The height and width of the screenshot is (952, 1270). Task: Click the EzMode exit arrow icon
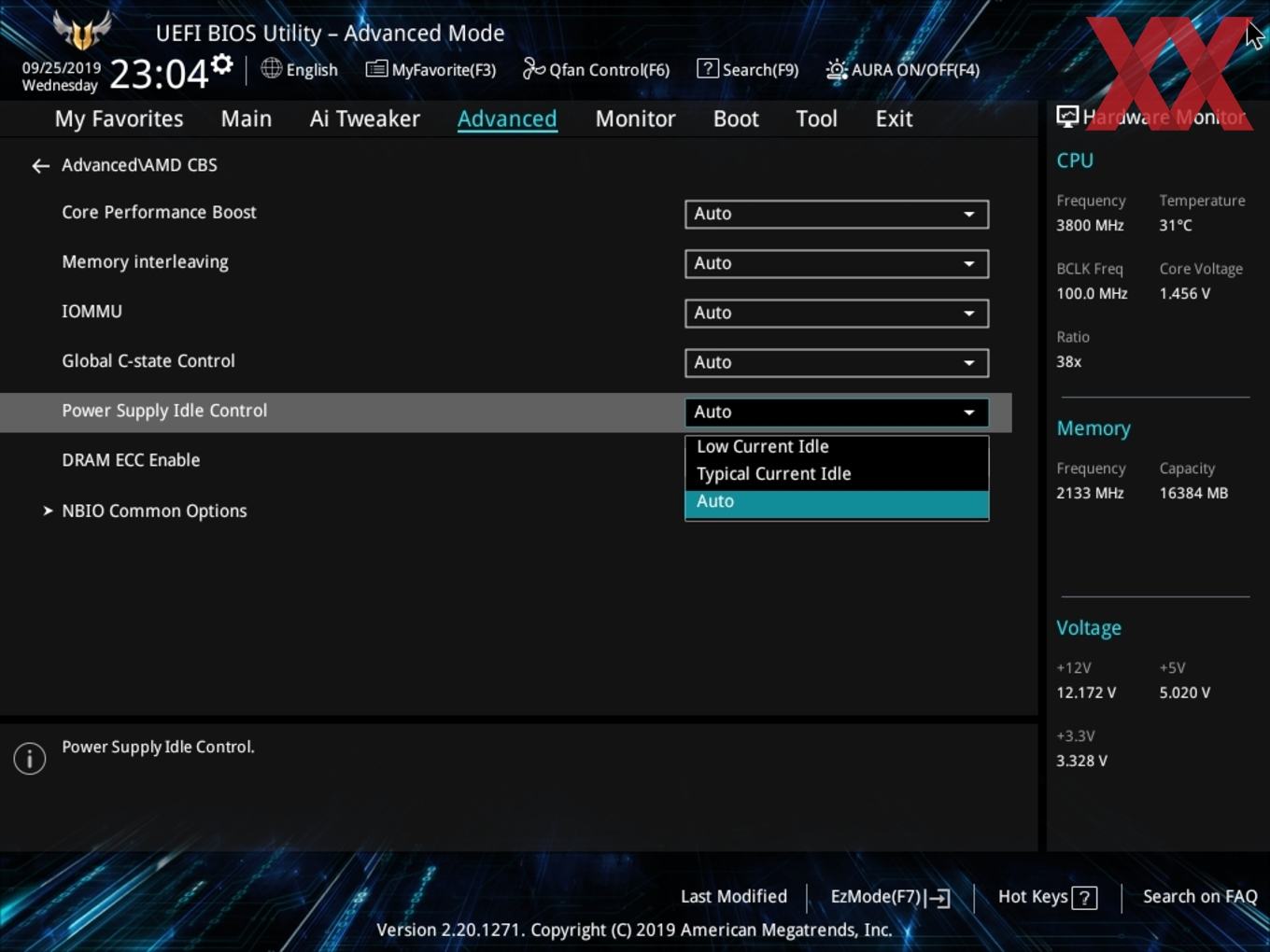(x=939, y=898)
